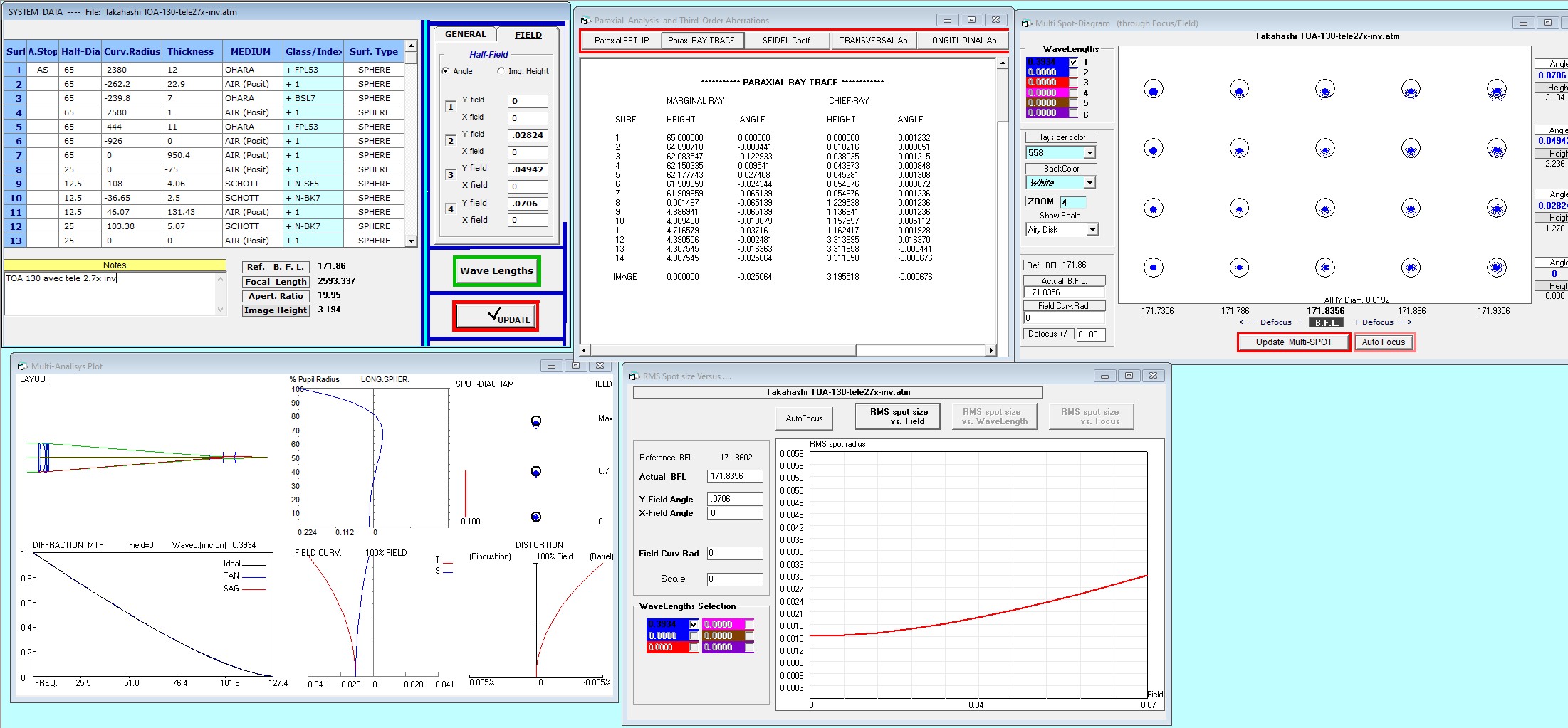Select the Img. Height radio button
Screen dimensions: 1568x728
tap(501, 71)
